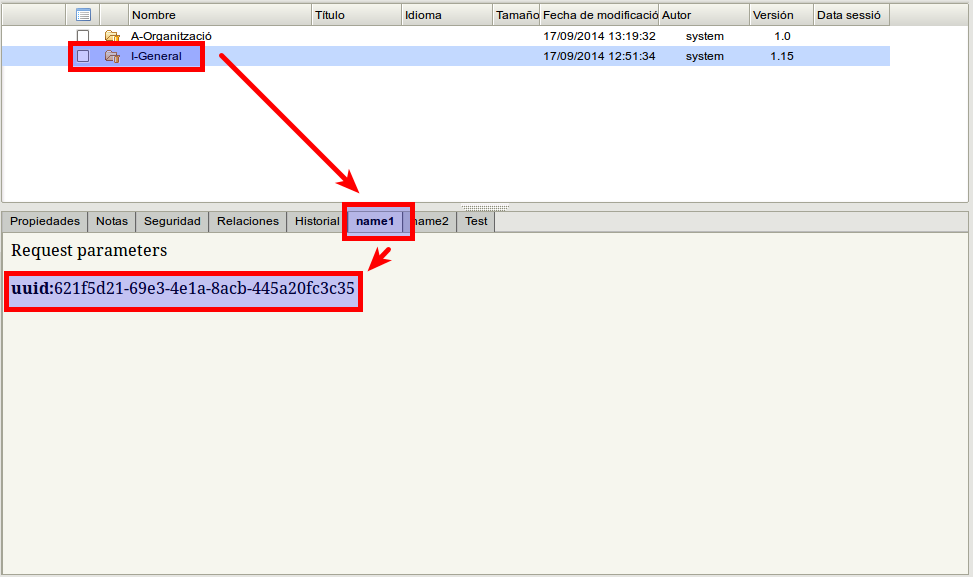Switch to the Notas tab
Viewport: 973px width, 577px height.
pos(112,221)
